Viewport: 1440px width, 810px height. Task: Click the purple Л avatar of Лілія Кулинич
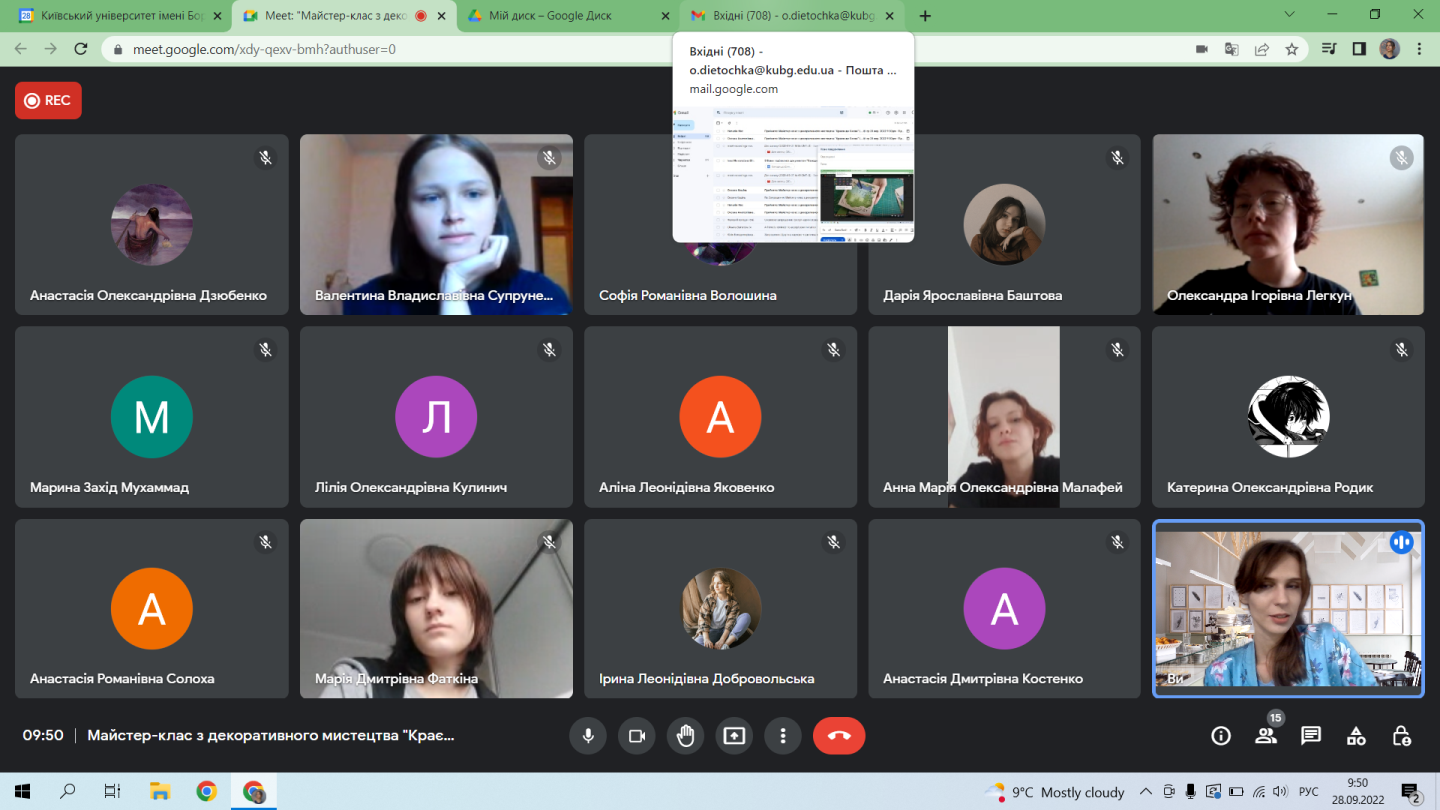[436, 416]
